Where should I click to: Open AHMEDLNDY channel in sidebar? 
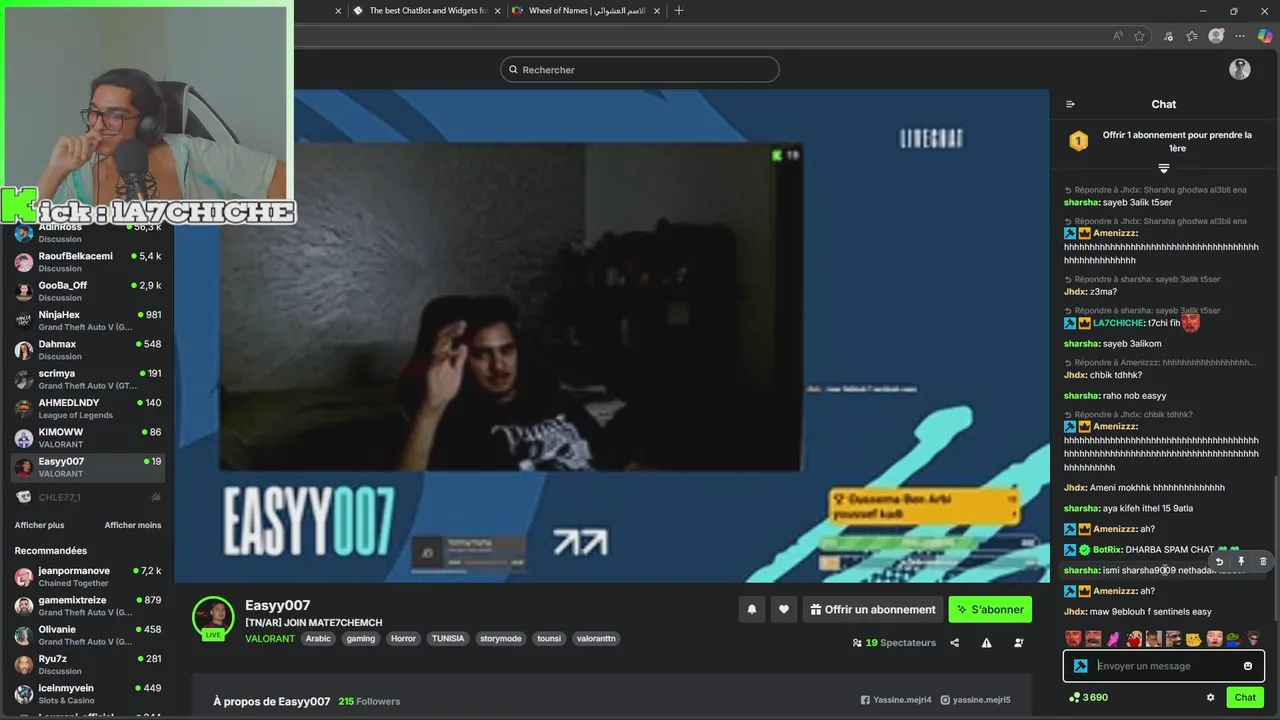point(88,408)
